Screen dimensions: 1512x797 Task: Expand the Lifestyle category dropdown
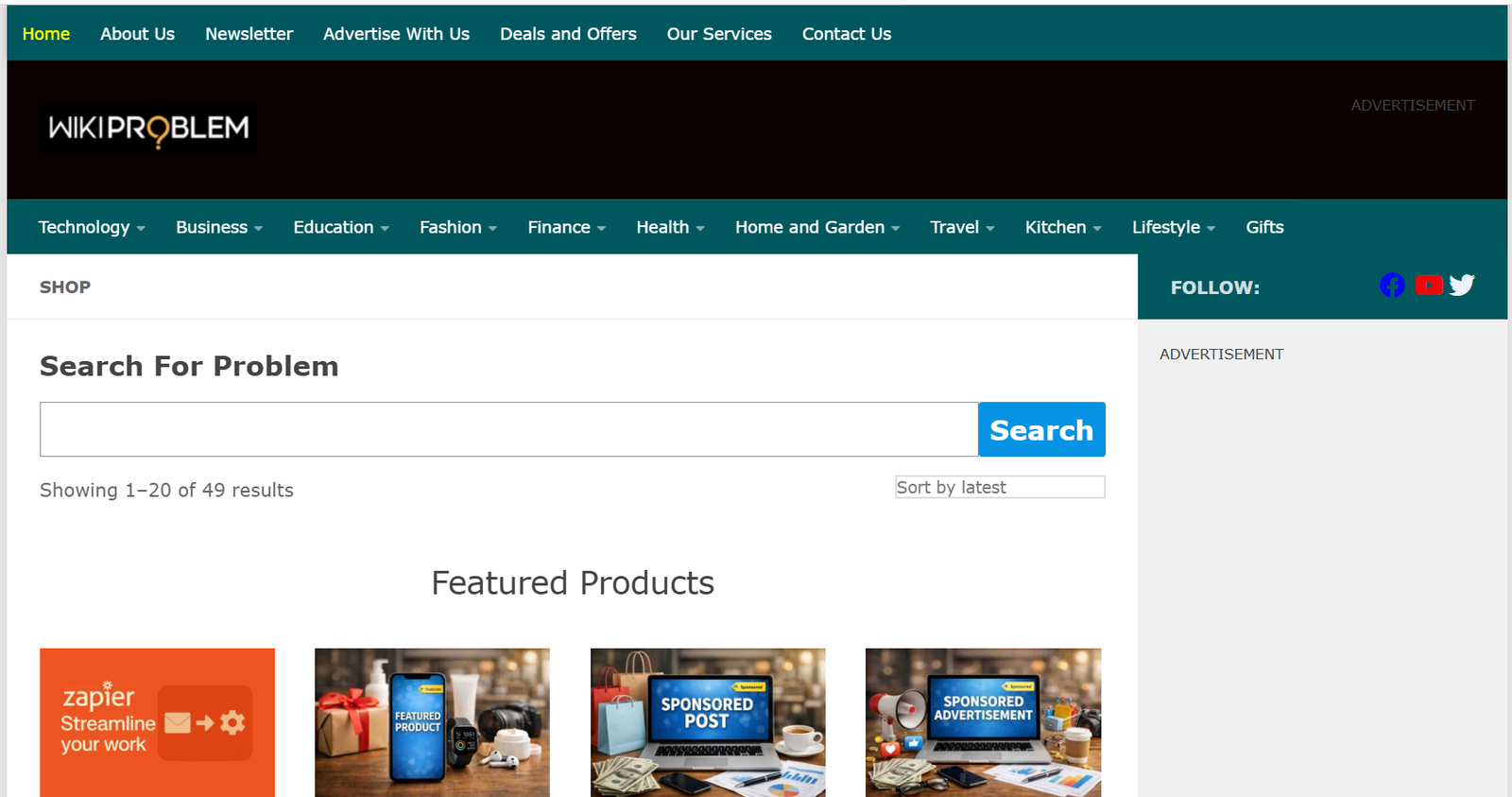pyautogui.click(x=1173, y=228)
